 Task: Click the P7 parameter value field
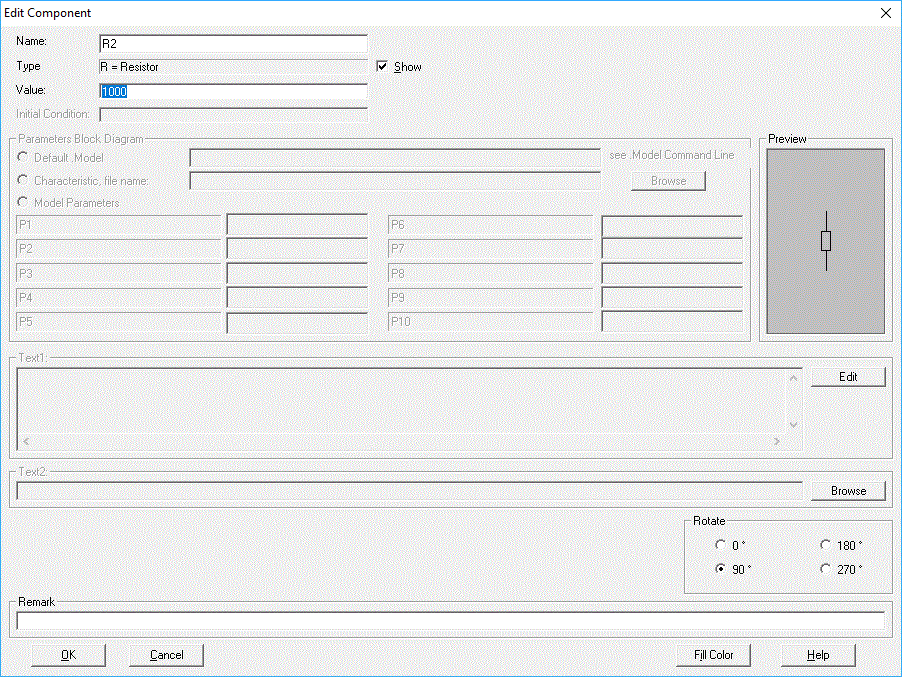tap(672, 248)
